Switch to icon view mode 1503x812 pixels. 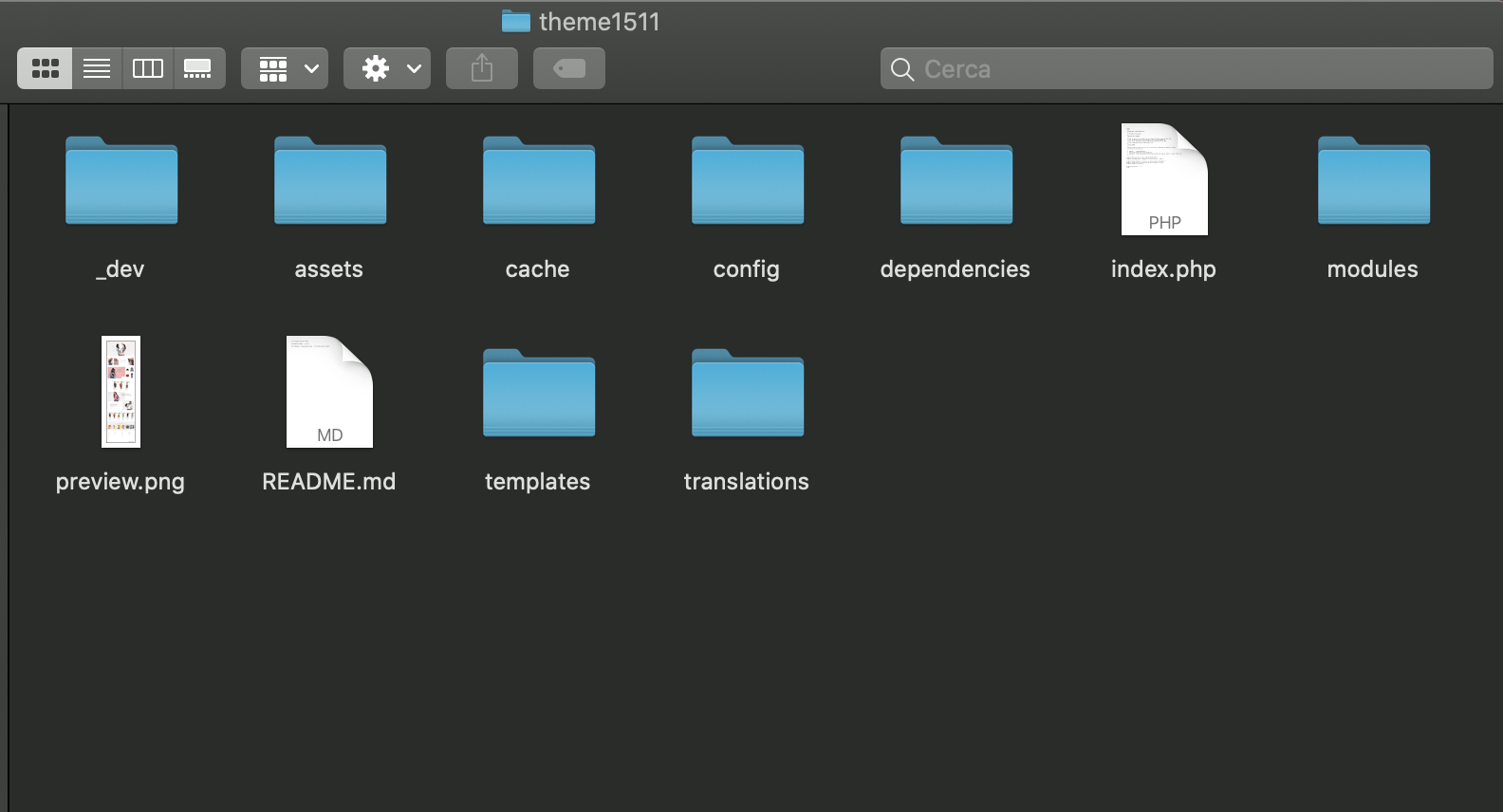click(x=45, y=68)
